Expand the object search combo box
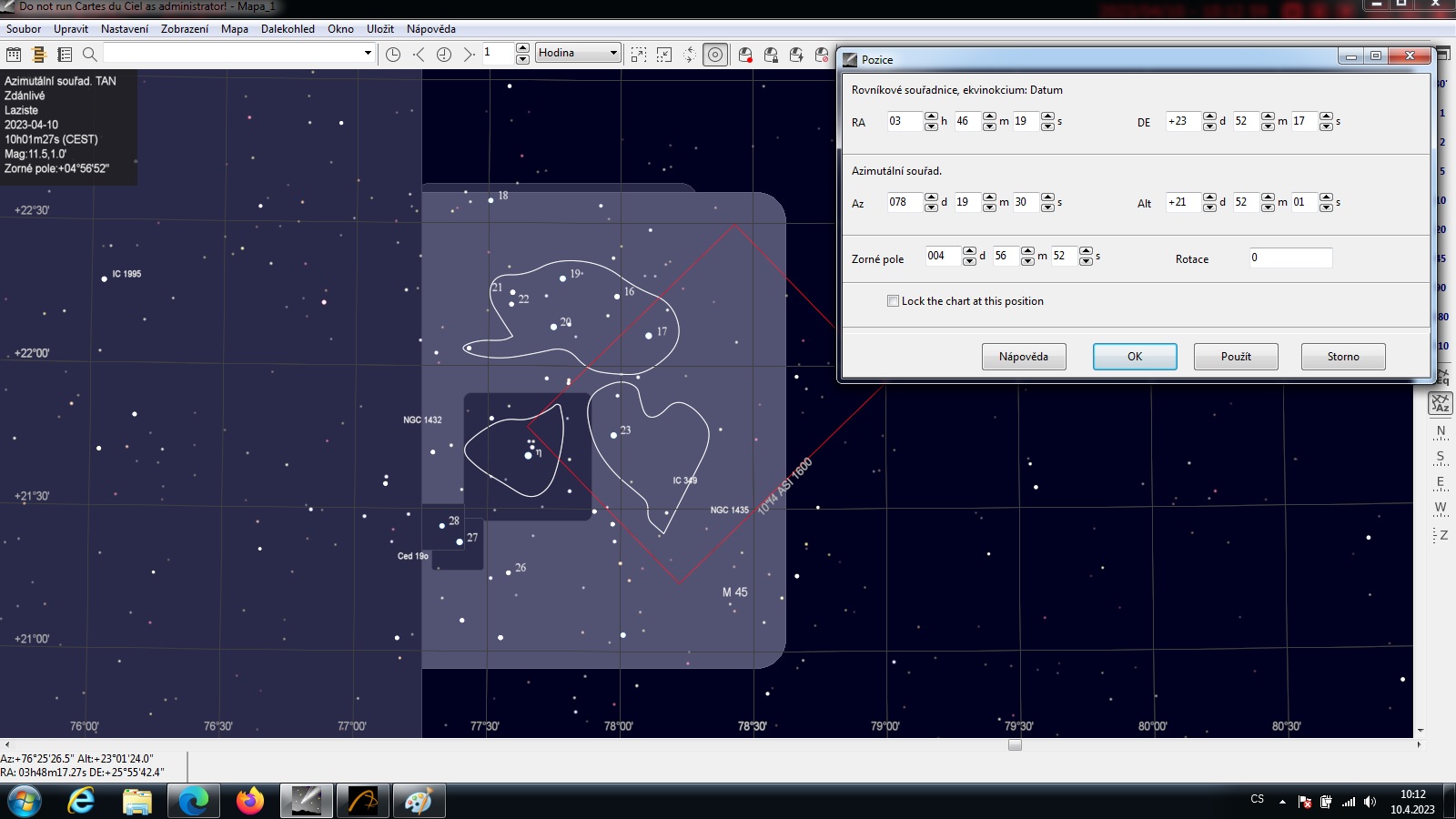 368,53
